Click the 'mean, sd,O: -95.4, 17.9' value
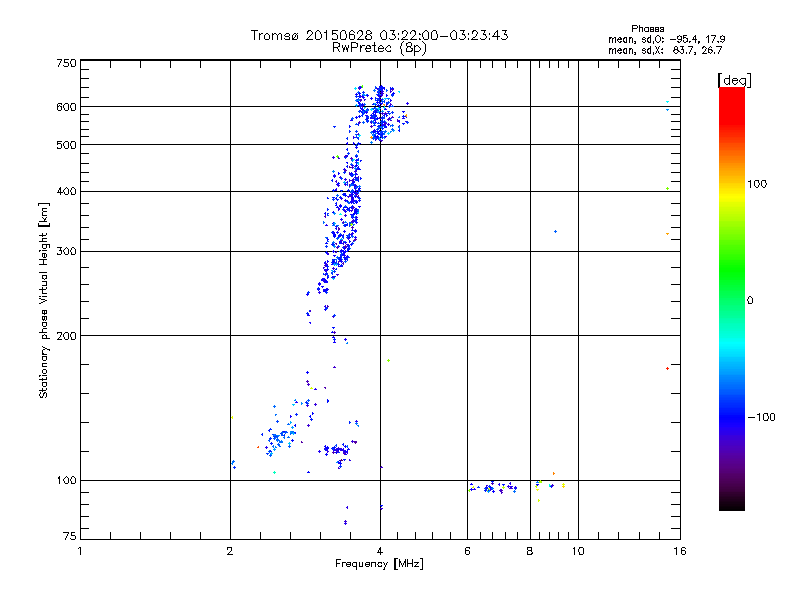Viewport: 800px width, 600px height. point(666,39)
